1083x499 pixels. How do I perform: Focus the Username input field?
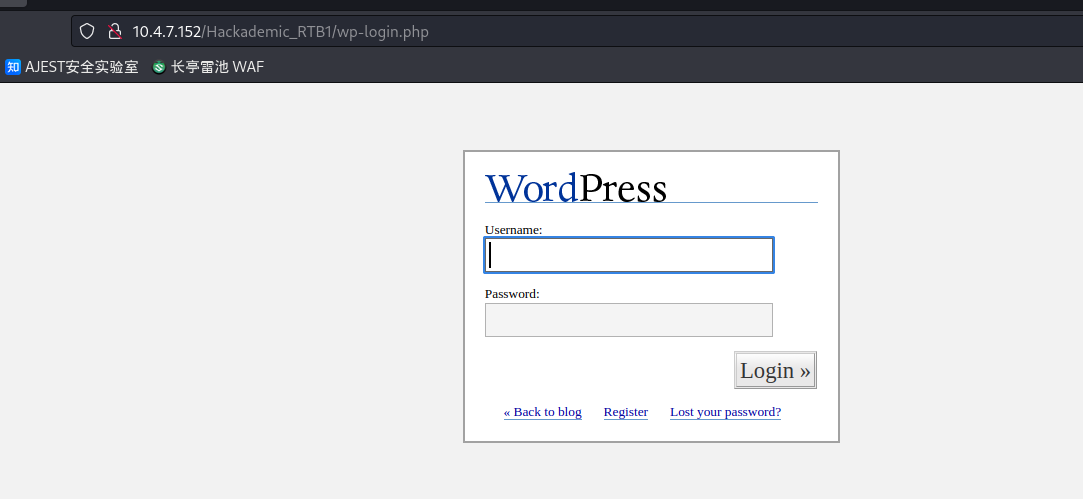click(x=629, y=255)
